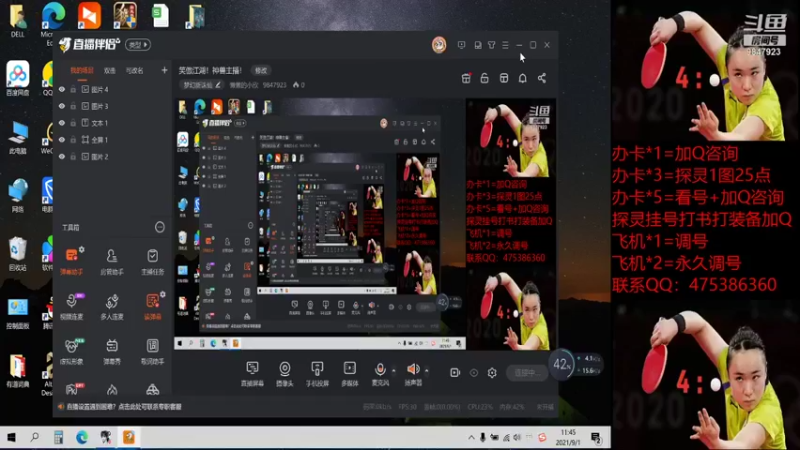Open Edge browser from taskbar
The image size is (800, 450).
tap(82, 437)
